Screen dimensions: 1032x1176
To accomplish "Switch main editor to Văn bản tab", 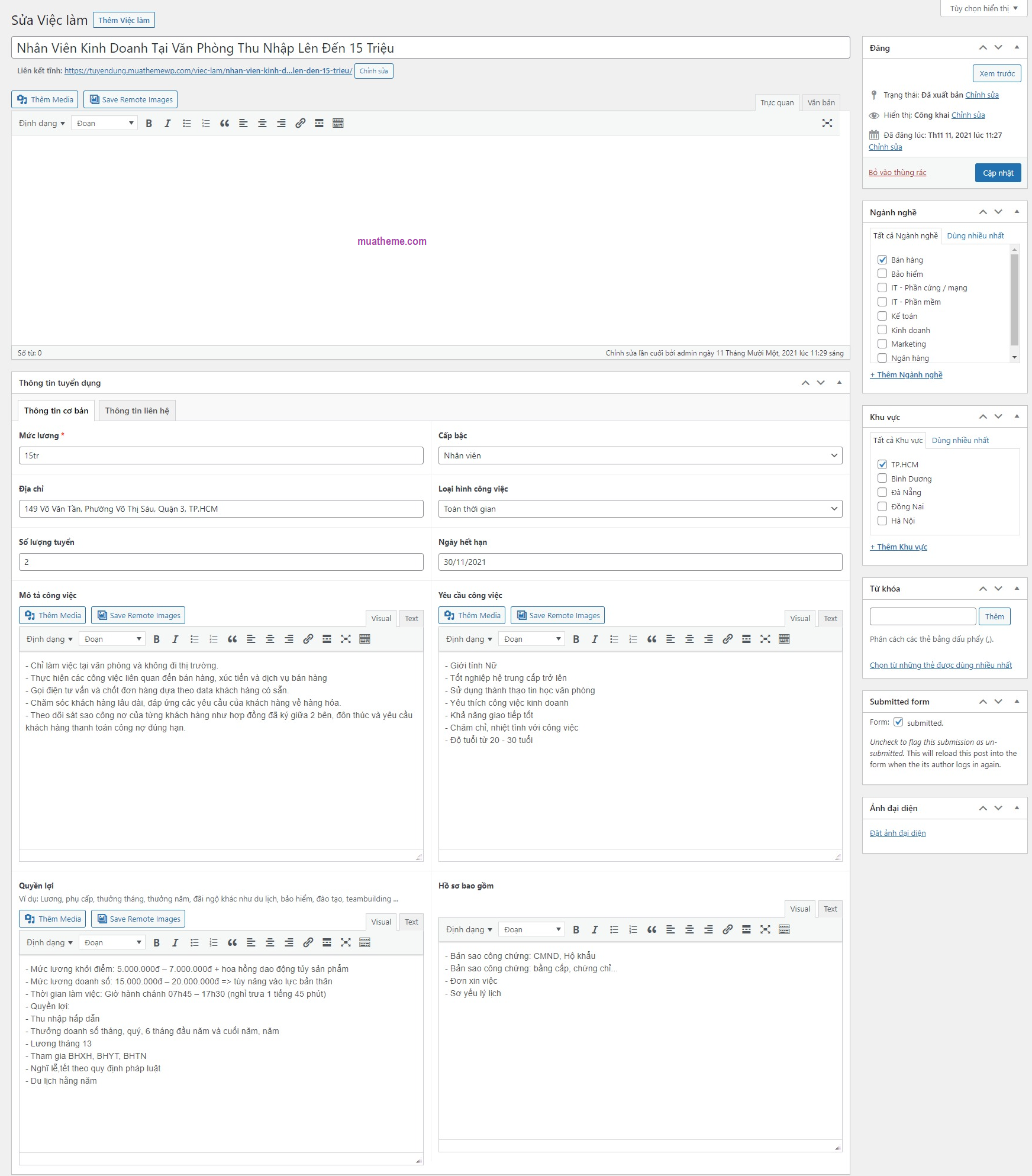I will pos(821,102).
